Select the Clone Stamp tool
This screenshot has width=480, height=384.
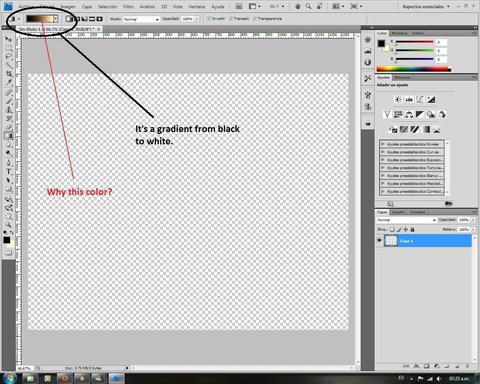(8, 110)
